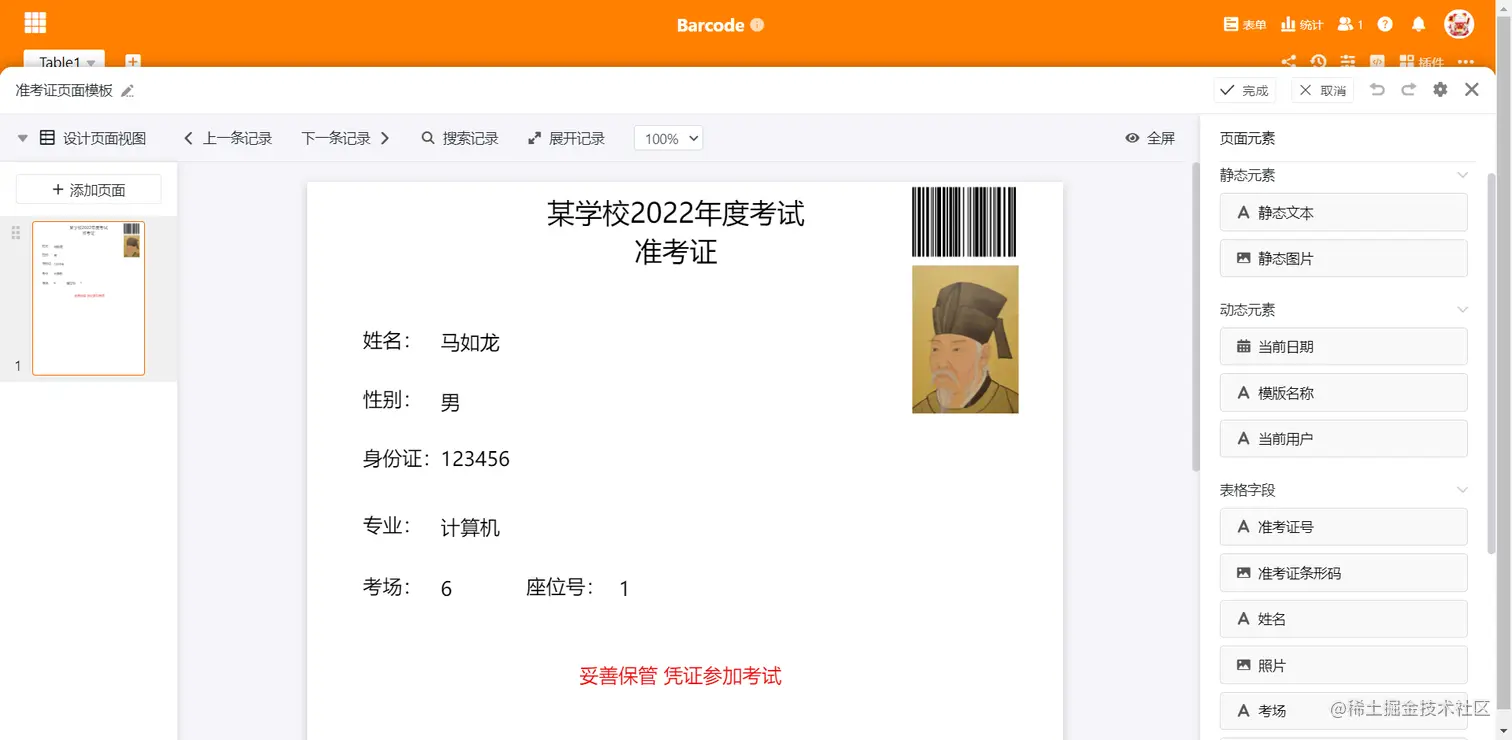Click 取消 to cancel editing
The width and height of the screenshot is (1512, 740).
(1322, 90)
